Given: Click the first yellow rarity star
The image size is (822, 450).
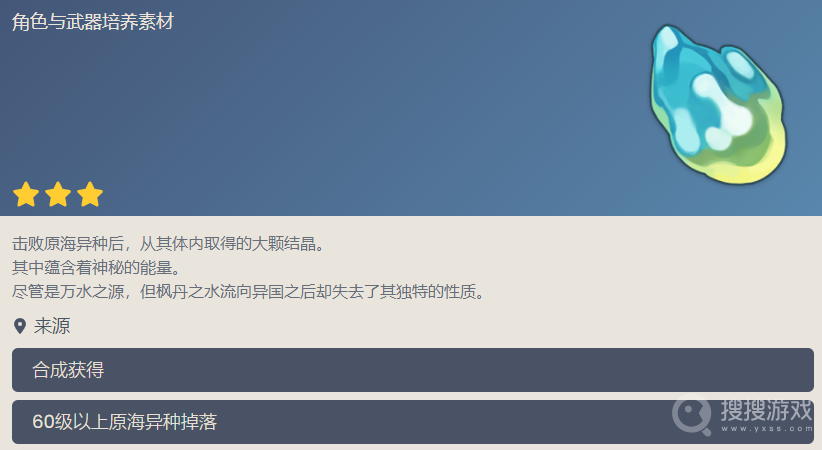Looking at the screenshot, I should pos(26,194).
